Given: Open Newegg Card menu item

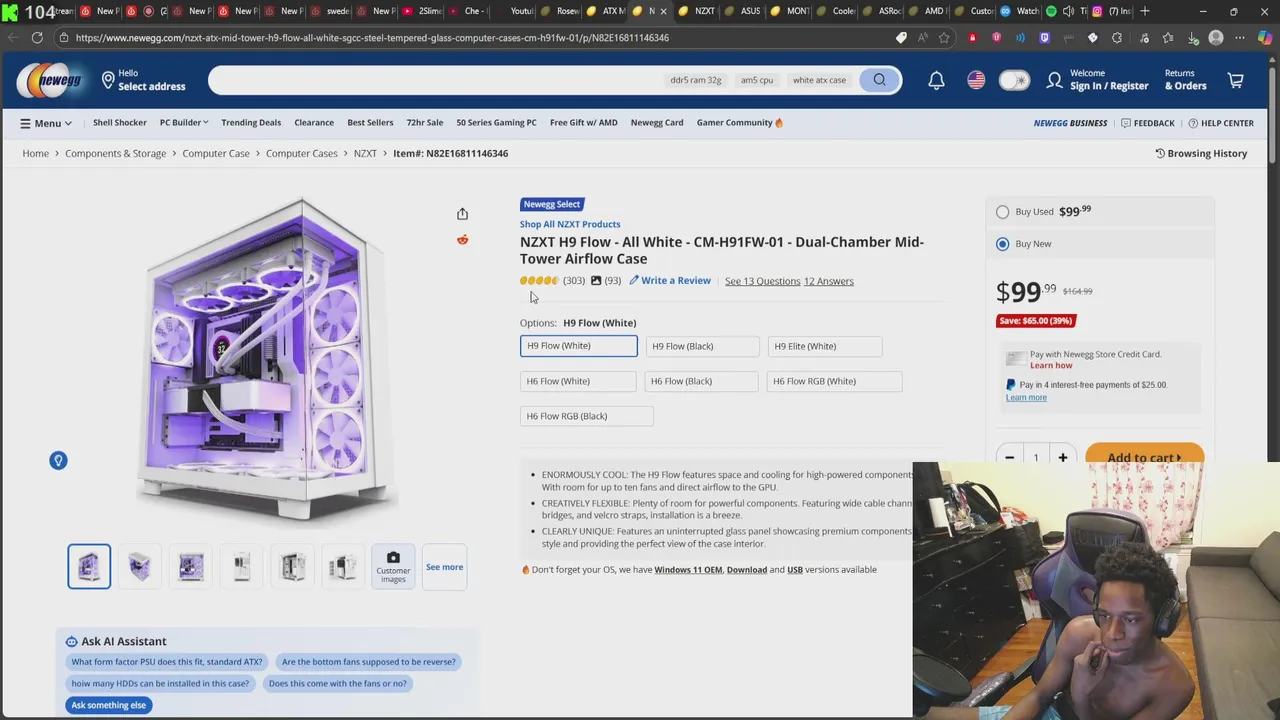Looking at the screenshot, I should coord(657,122).
